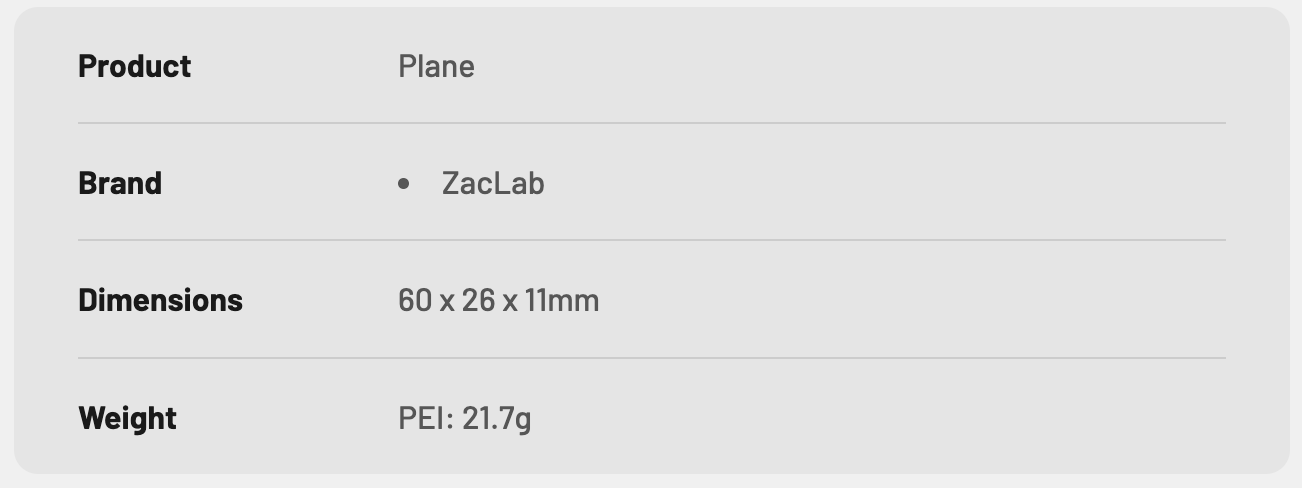Screen dimensions: 1302x488
Task: Select the 60 x 26 x 11mm text
Action: tap(498, 300)
